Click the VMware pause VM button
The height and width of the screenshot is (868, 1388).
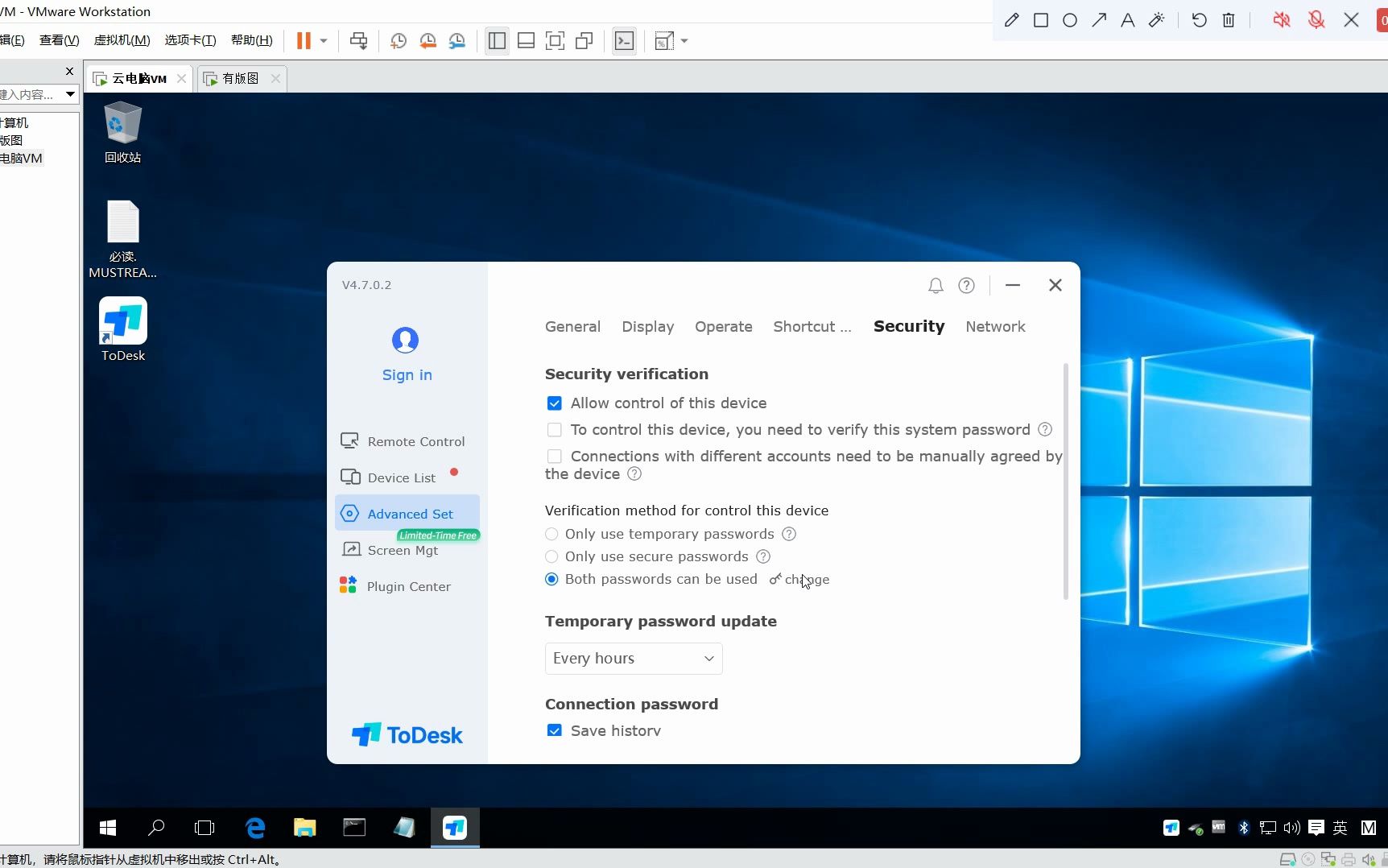pos(304,41)
